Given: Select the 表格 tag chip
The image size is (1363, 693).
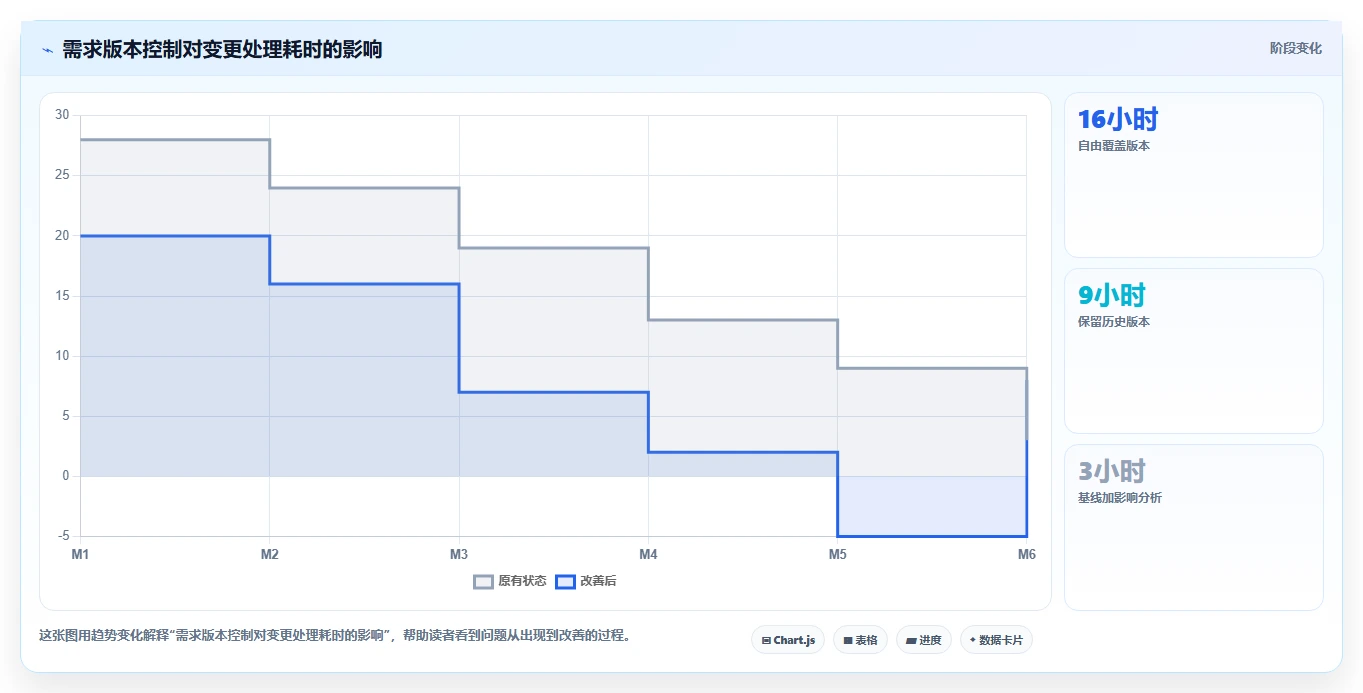Looking at the screenshot, I should click(860, 640).
